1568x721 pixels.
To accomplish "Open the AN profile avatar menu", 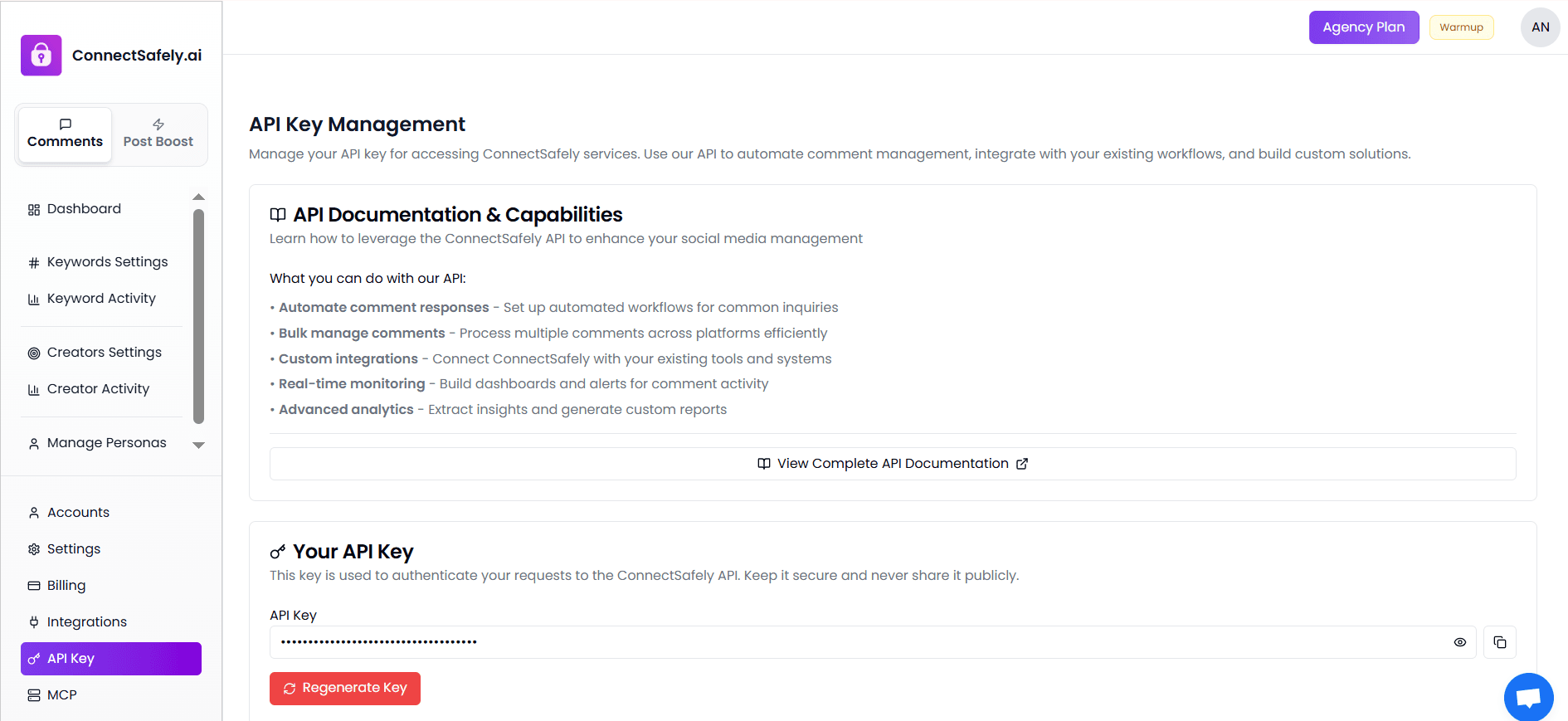I will [x=1540, y=27].
